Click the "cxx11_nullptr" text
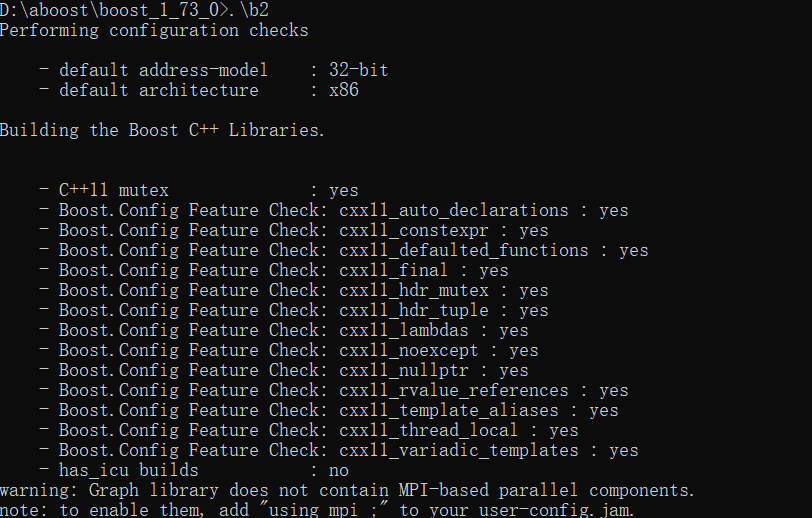The image size is (812, 518). pyautogui.click(x=404, y=370)
